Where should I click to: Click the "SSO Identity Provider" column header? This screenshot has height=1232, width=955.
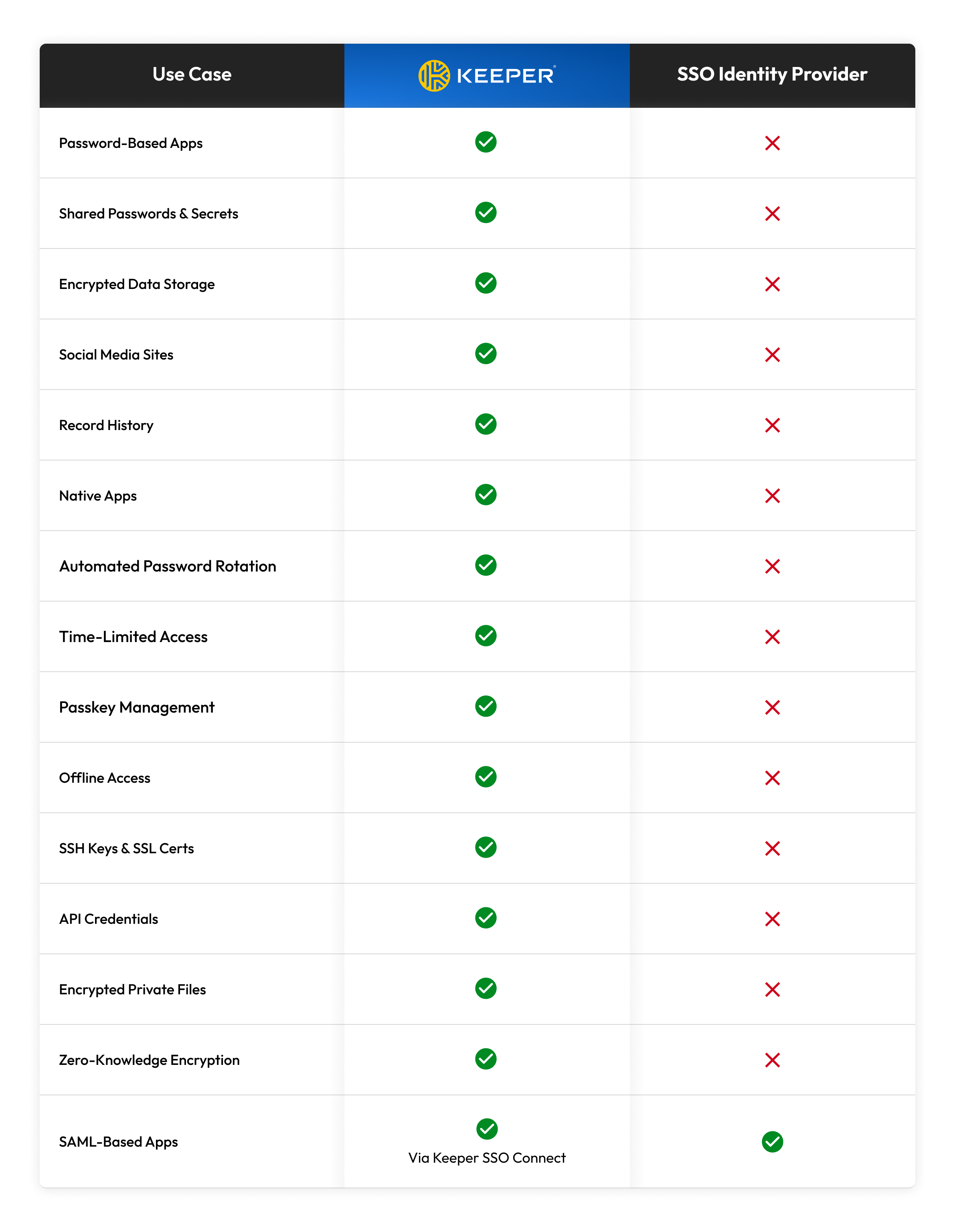click(x=771, y=75)
